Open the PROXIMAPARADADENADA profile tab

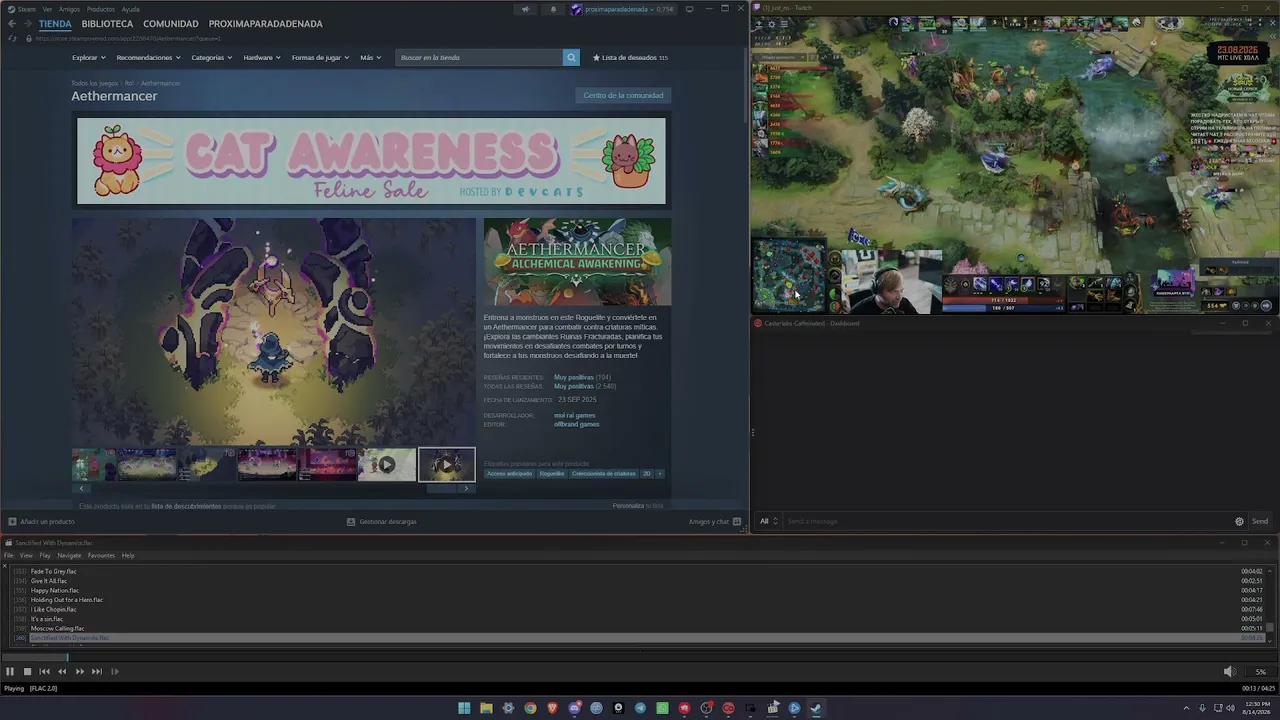(x=266, y=24)
